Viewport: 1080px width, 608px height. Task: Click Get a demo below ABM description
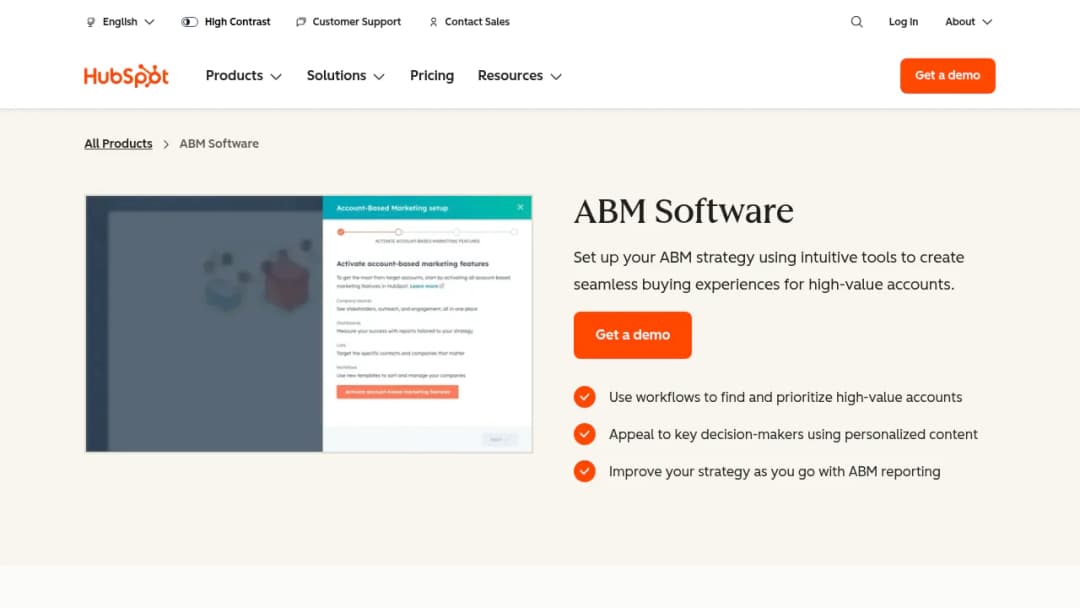pyautogui.click(x=632, y=335)
